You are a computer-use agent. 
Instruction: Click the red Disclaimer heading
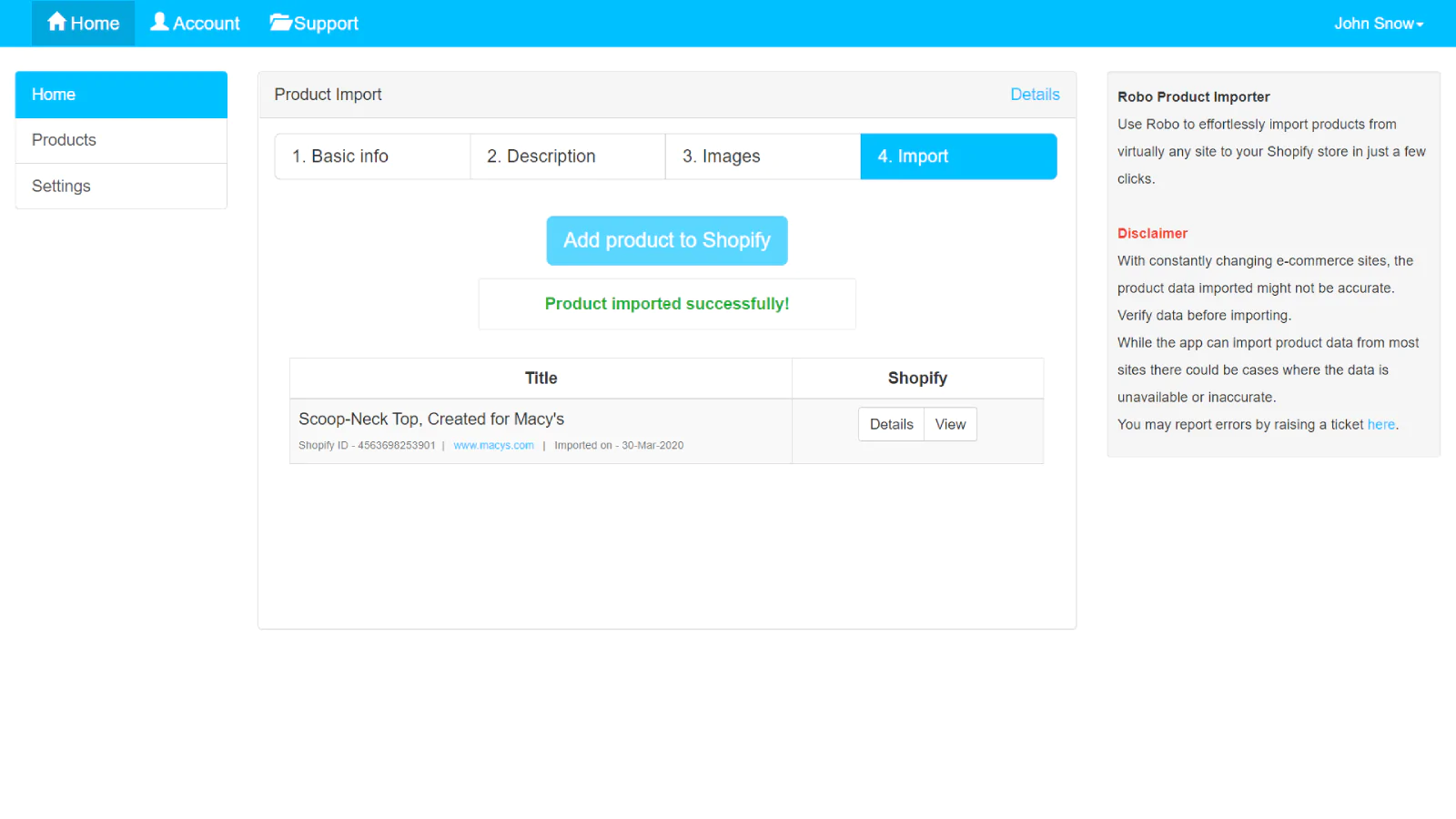pyautogui.click(x=1152, y=233)
